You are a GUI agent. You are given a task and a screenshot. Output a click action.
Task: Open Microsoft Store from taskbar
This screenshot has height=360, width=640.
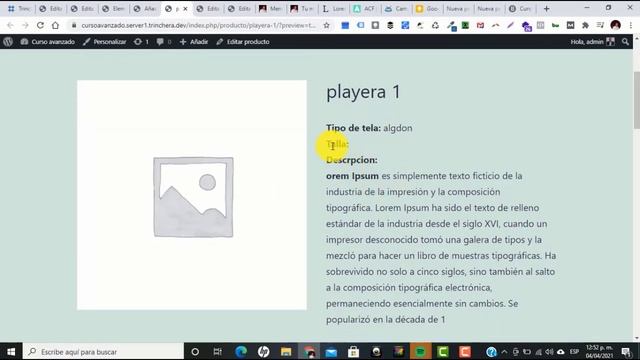click(353, 351)
